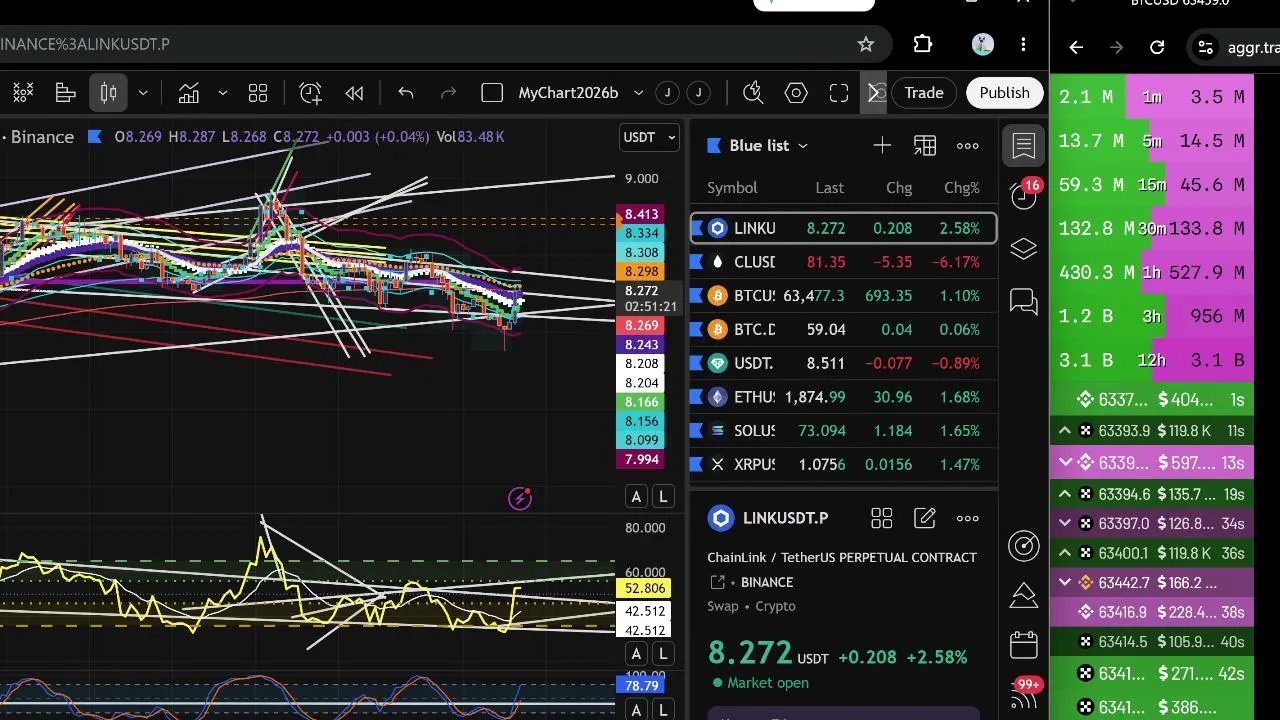Add a symbol with the plus icon
Screen dimensions: 1280x720
882,146
